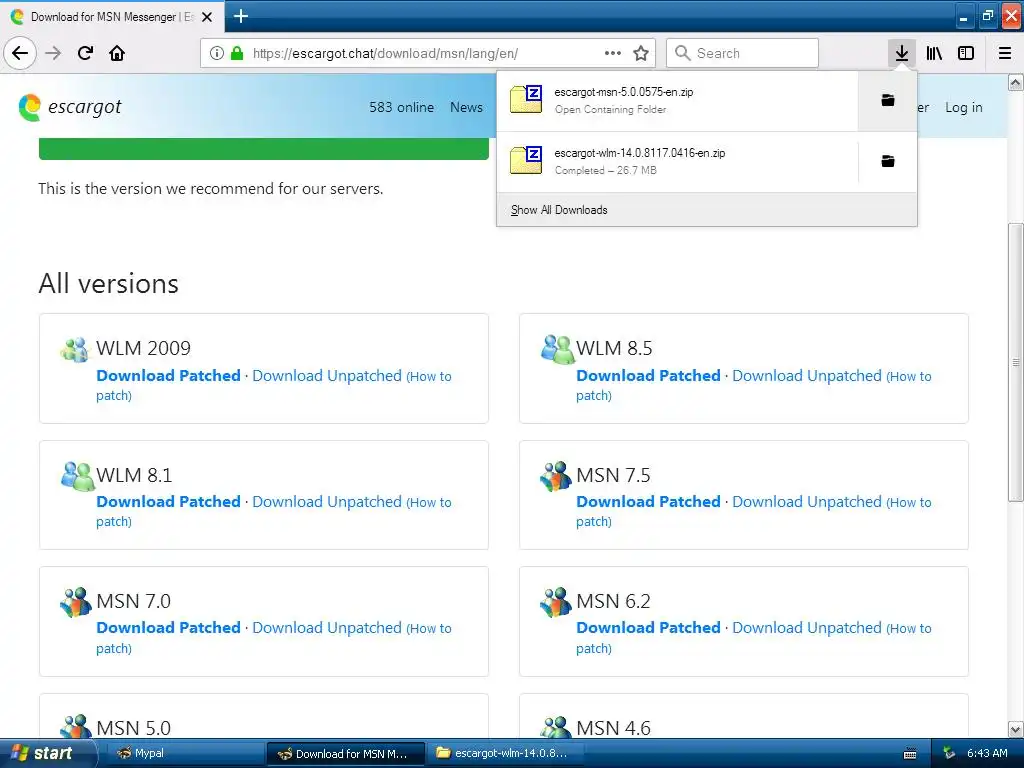Download Patched MSN 7.0
This screenshot has height=768, width=1024.
pos(168,628)
